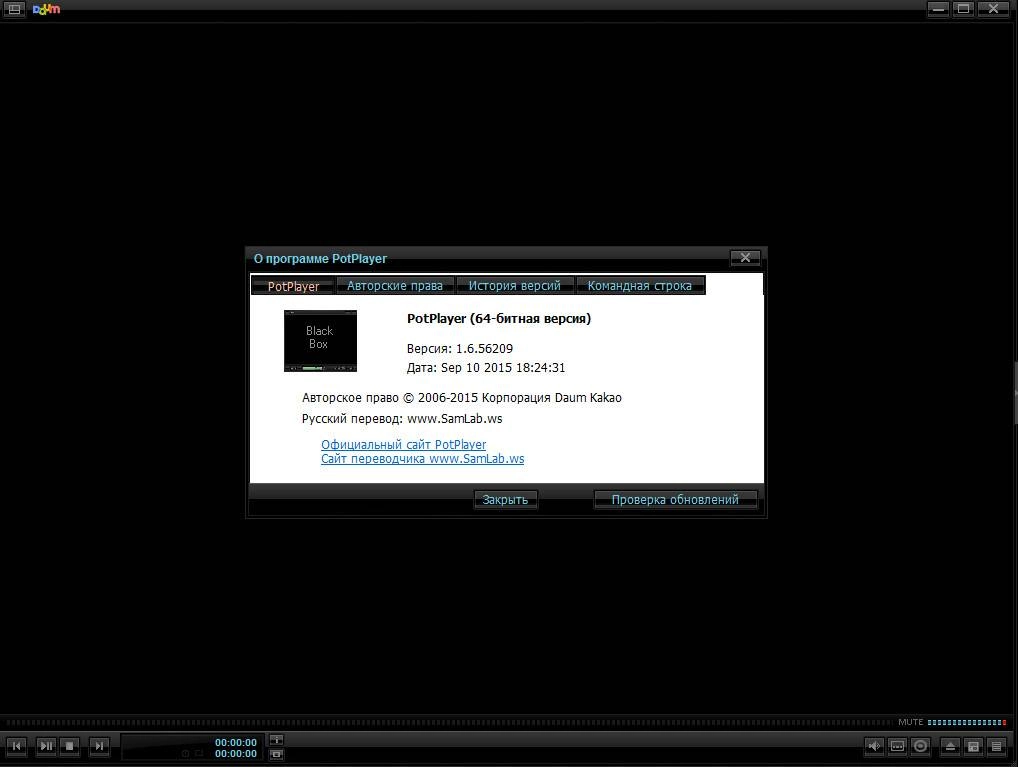Image resolution: width=1018 pixels, height=767 pixels.
Task: Toggle the playlist with the list icon
Action: tap(996, 746)
